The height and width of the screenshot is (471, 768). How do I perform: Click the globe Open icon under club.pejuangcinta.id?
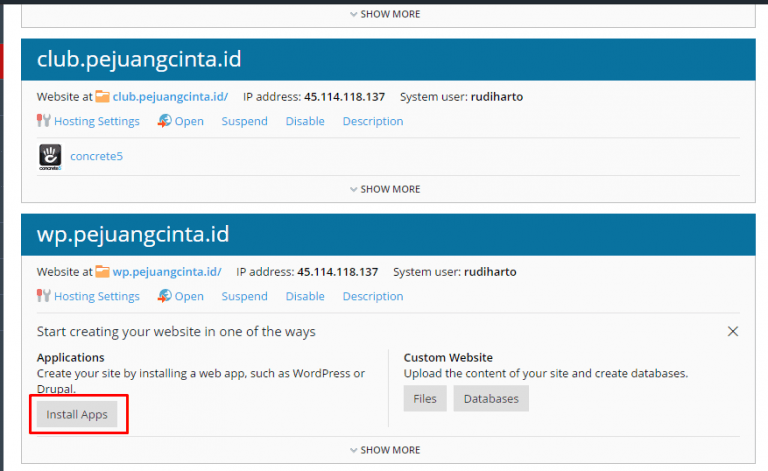(165, 120)
